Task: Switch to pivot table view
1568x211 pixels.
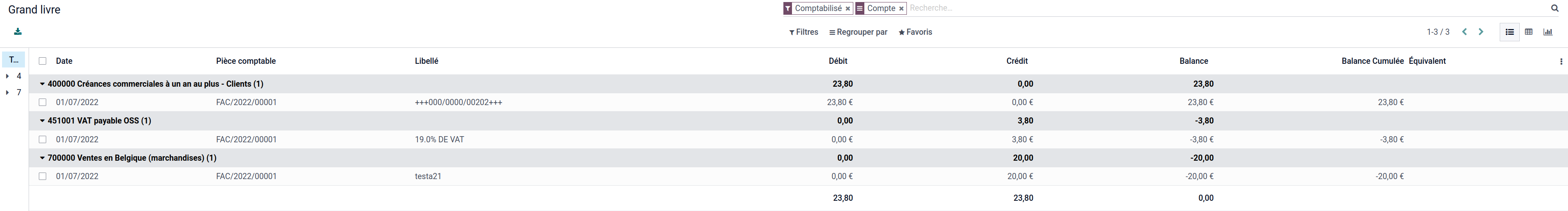Action: coord(1528,32)
